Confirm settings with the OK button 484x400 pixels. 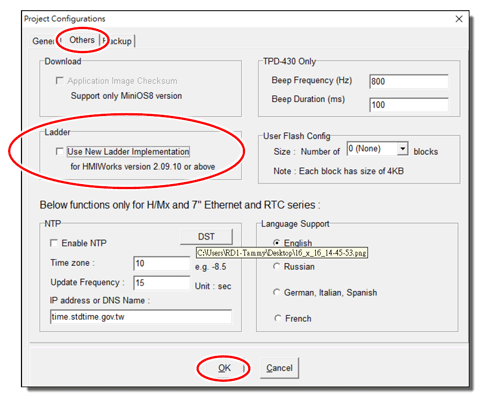224,368
